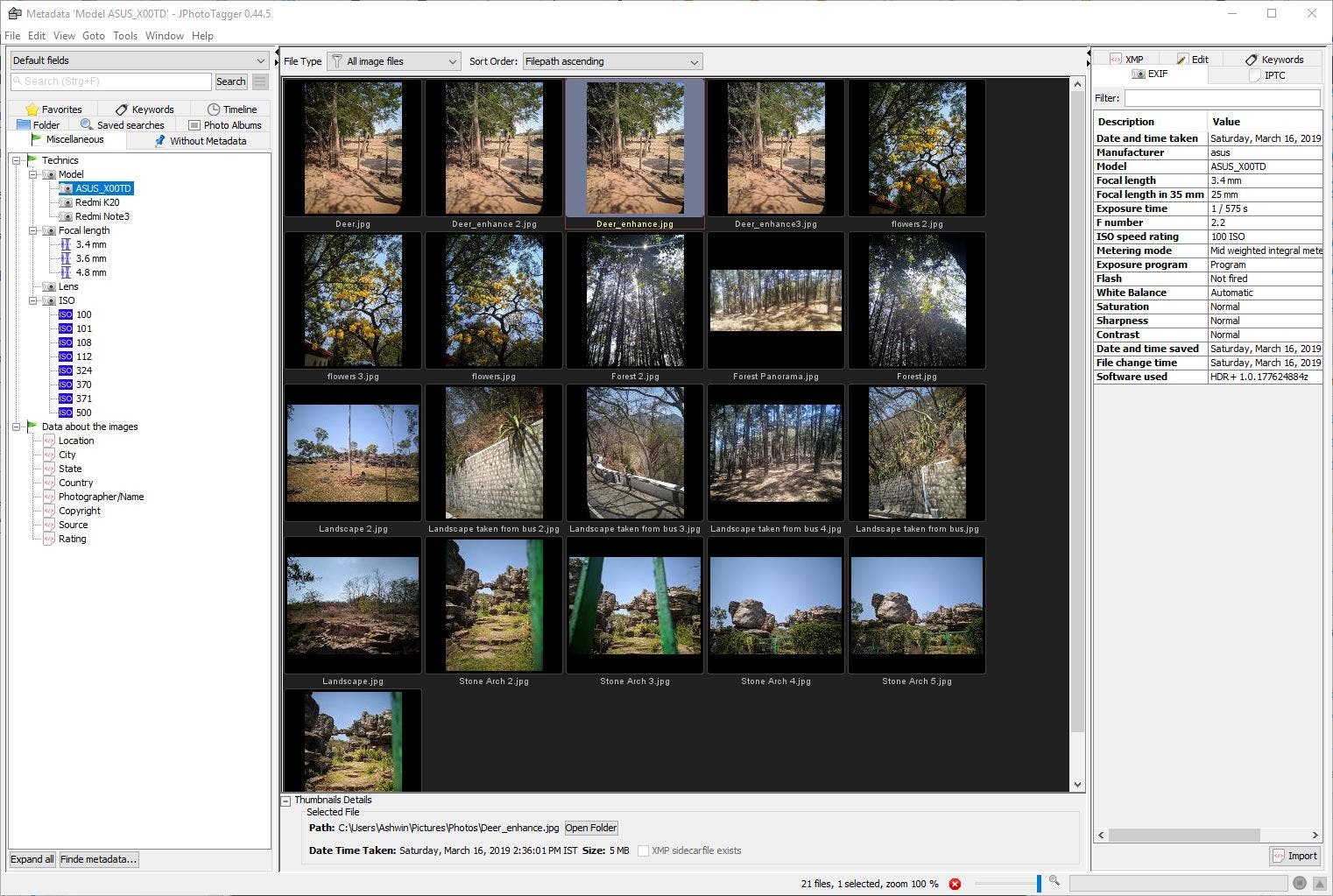Open the Default fields dropdown
Screen dimensions: 1333x896
coord(139,60)
